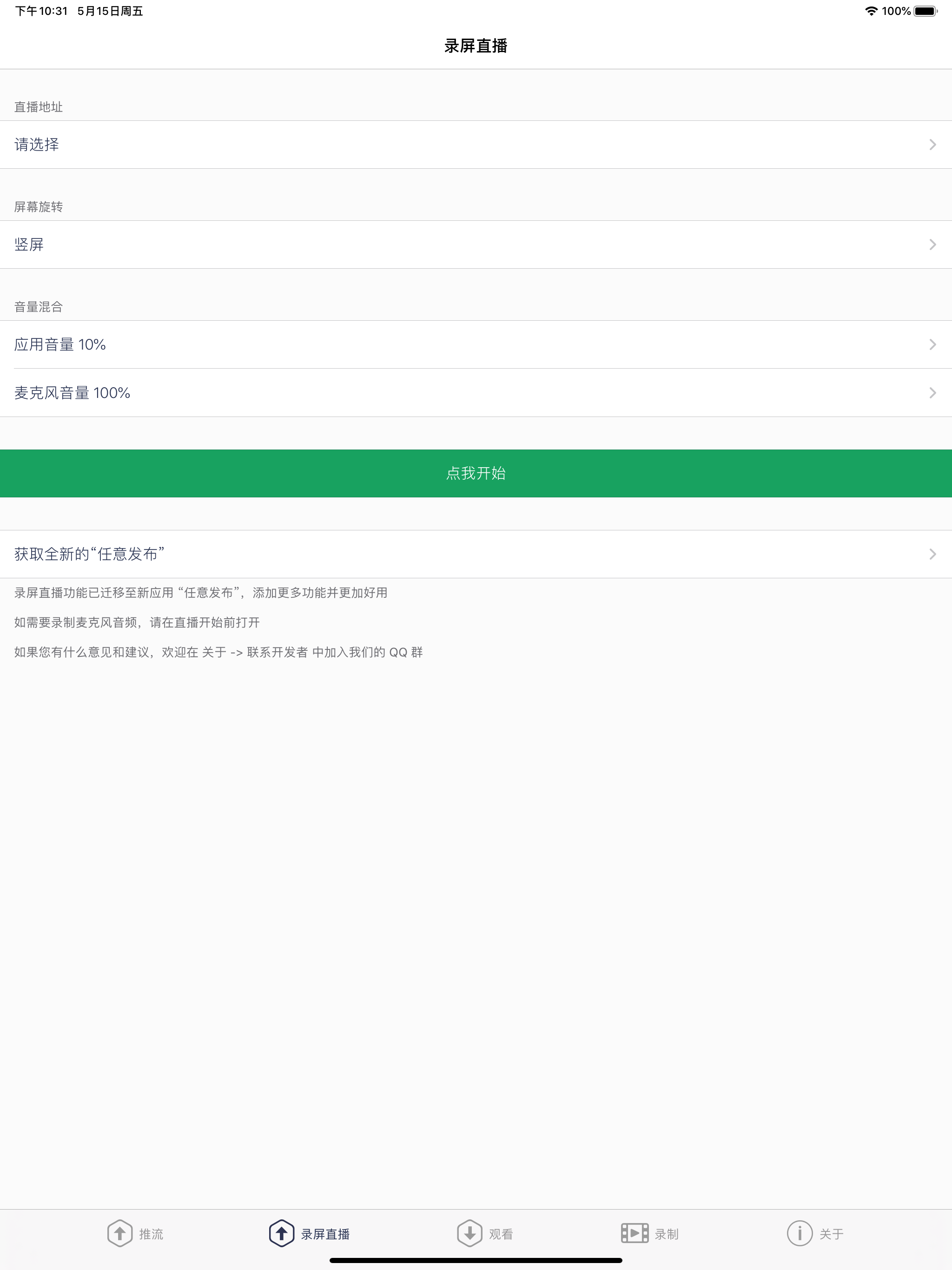The image size is (952, 1270).
Task: Tap the 关于 info circle icon
Action: pyautogui.click(x=800, y=1233)
